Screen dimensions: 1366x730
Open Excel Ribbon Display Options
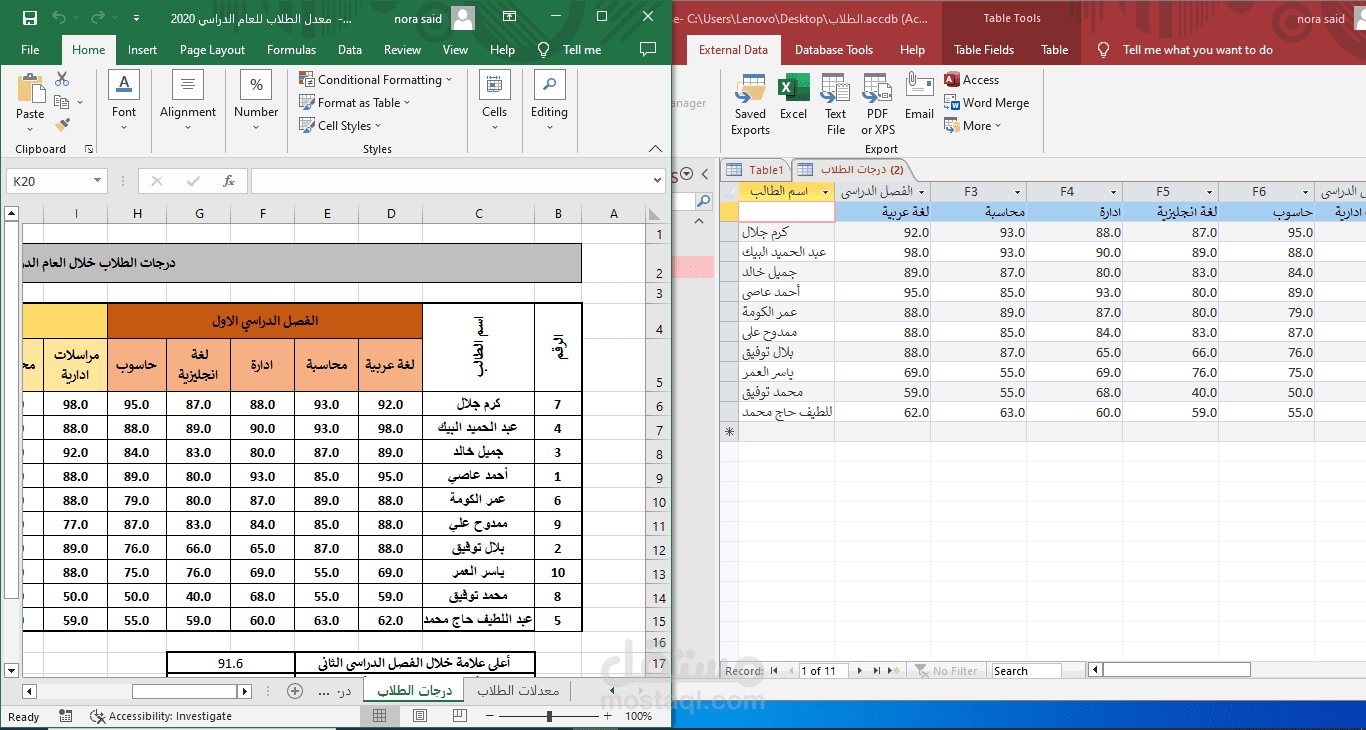pyautogui.click(x=510, y=17)
